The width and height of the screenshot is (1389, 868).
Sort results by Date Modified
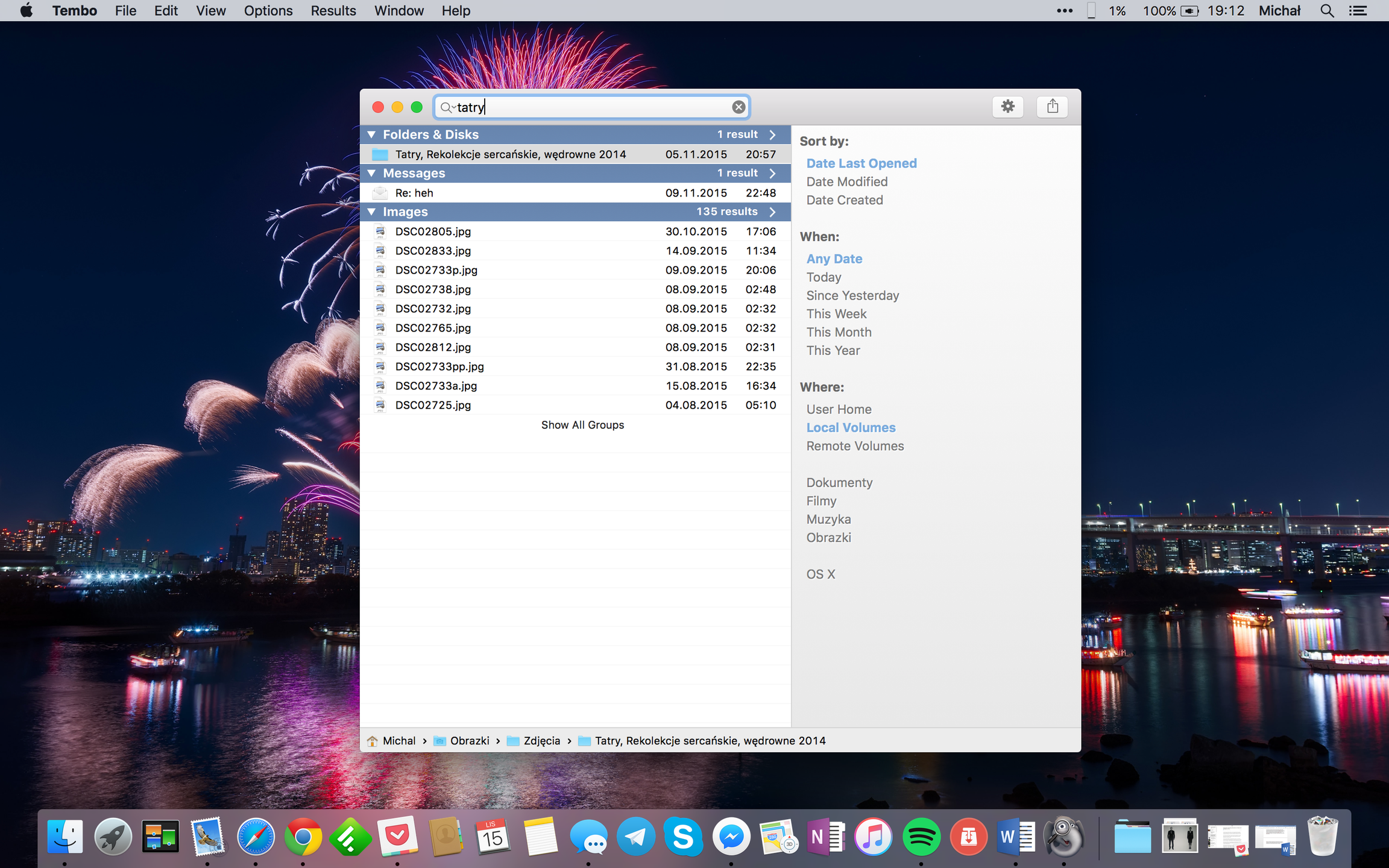coord(846,181)
